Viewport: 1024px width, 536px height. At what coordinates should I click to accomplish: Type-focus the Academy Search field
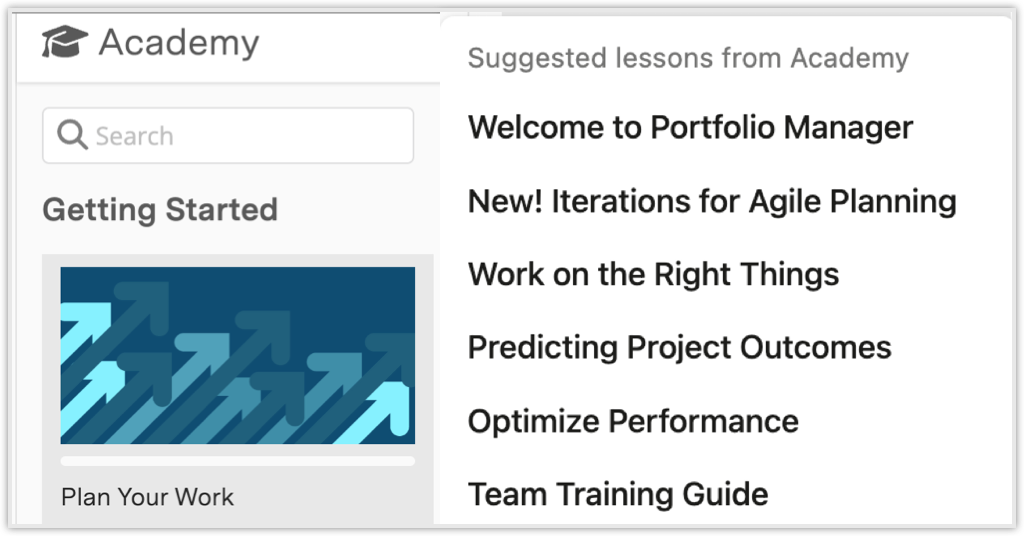pos(240,136)
